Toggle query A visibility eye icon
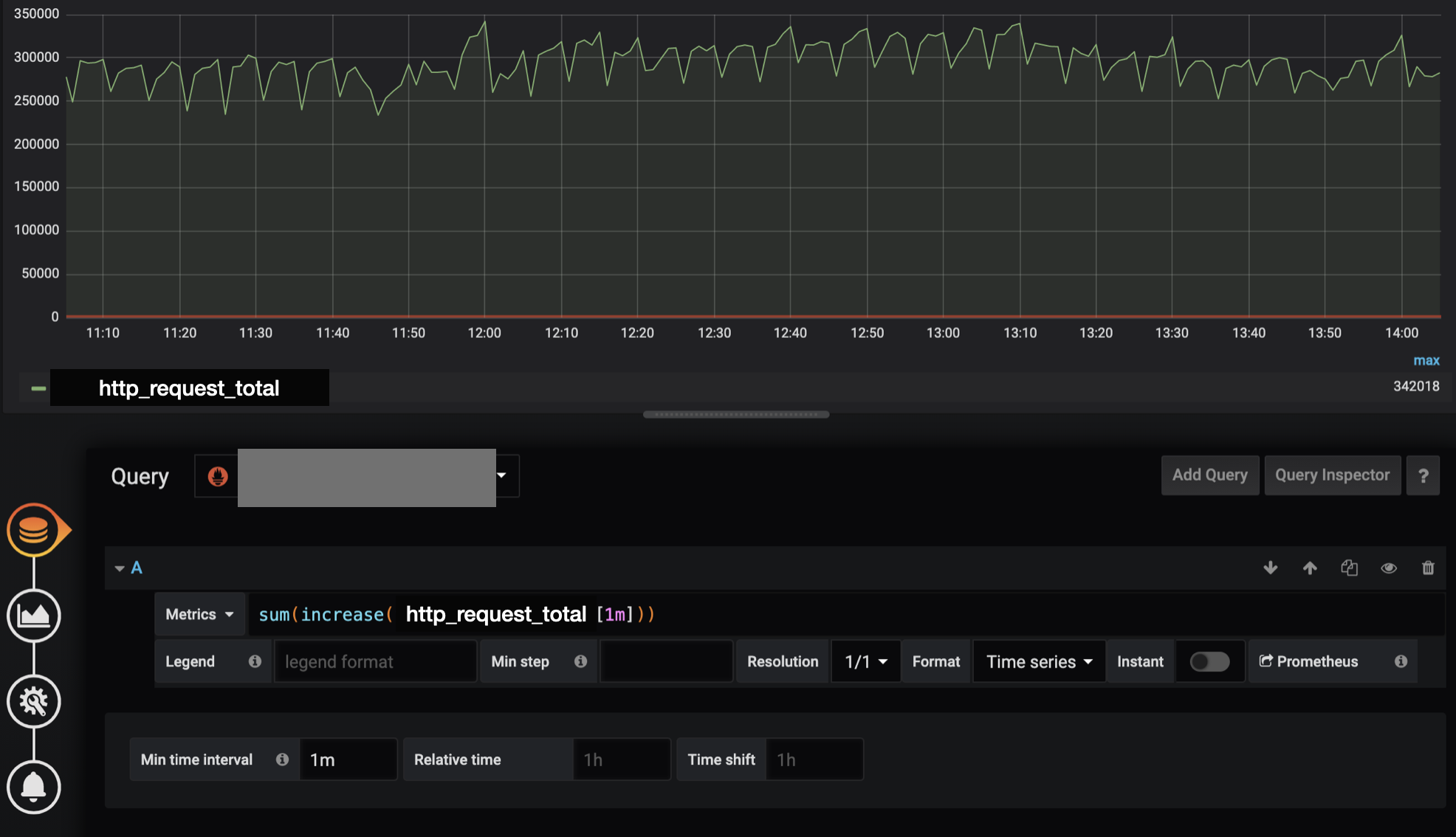This screenshot has width=1456, height=837. tap(1389, 568)
